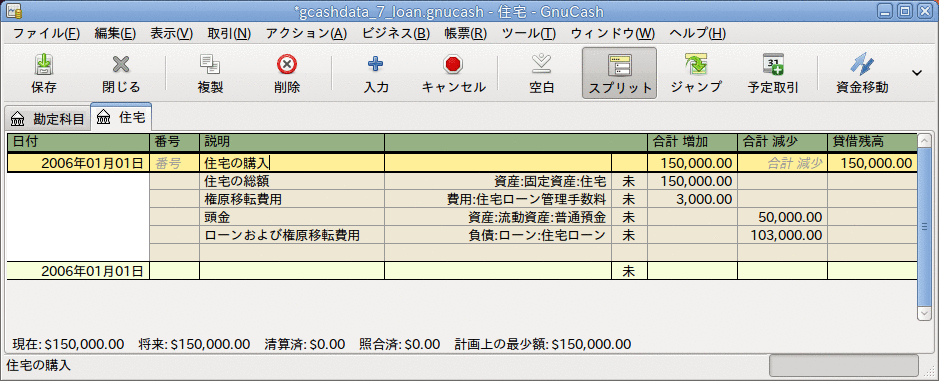This screenshot has width=939, height=381.
Task: Click the status bar progress indicator
Action: (844, 365)
